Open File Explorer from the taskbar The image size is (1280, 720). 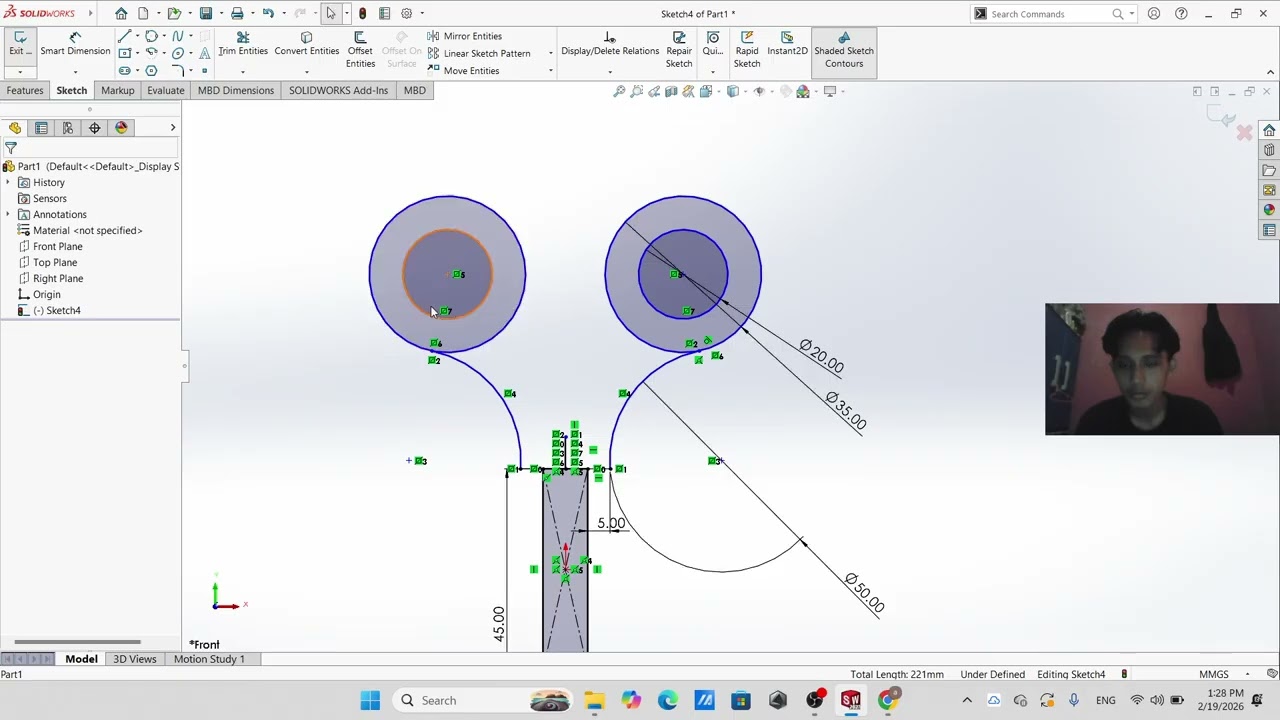click(x=594, y=700)
